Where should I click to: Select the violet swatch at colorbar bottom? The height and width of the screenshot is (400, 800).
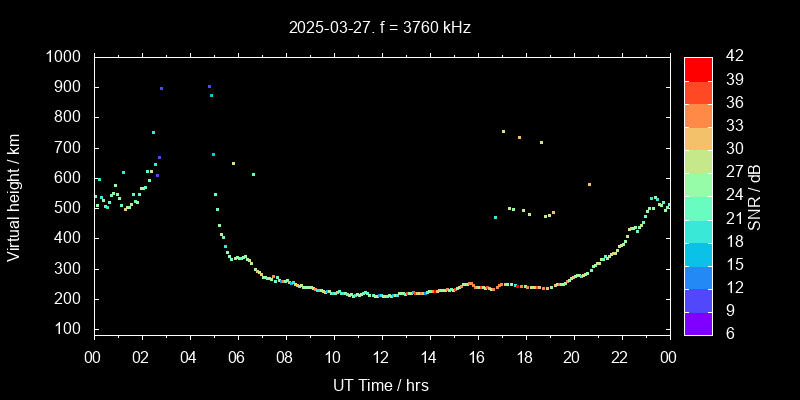tap(698, 323)
